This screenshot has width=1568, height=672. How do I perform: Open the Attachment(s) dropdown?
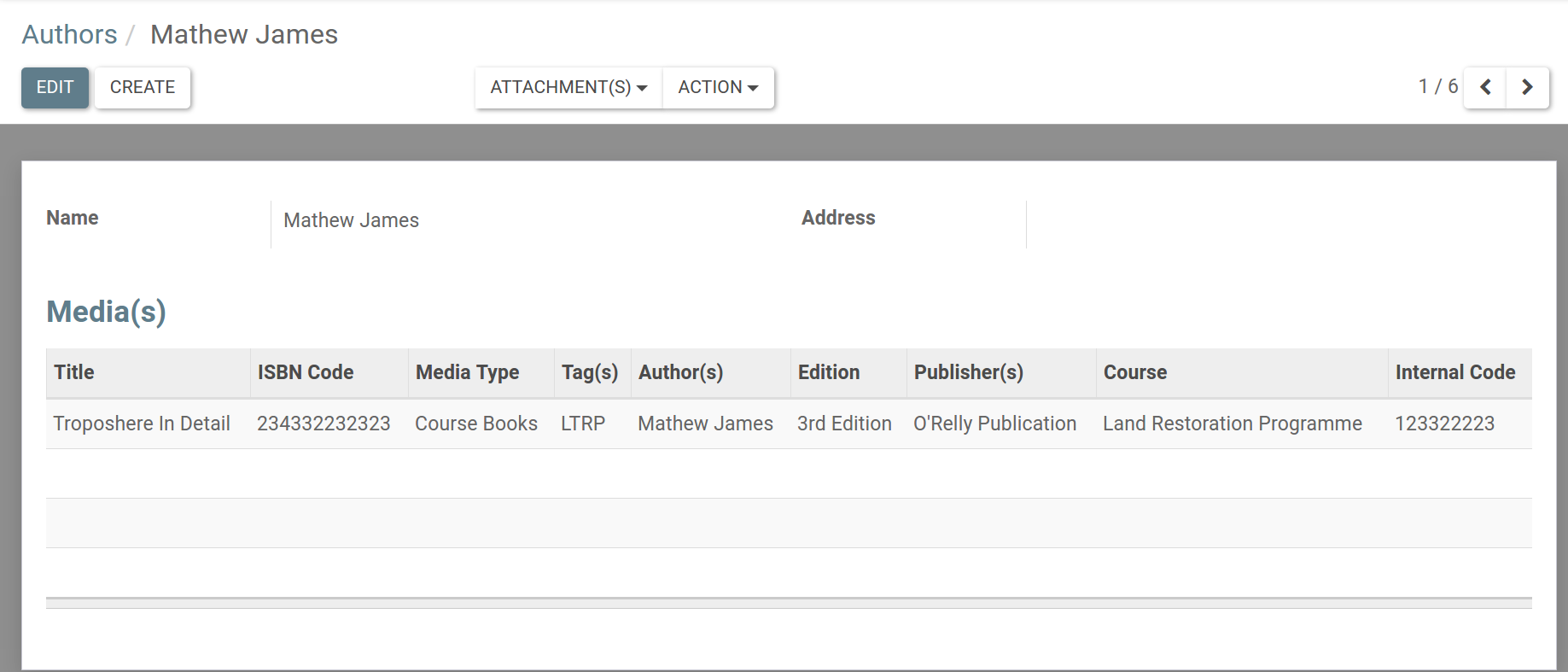tap(568, 87)
